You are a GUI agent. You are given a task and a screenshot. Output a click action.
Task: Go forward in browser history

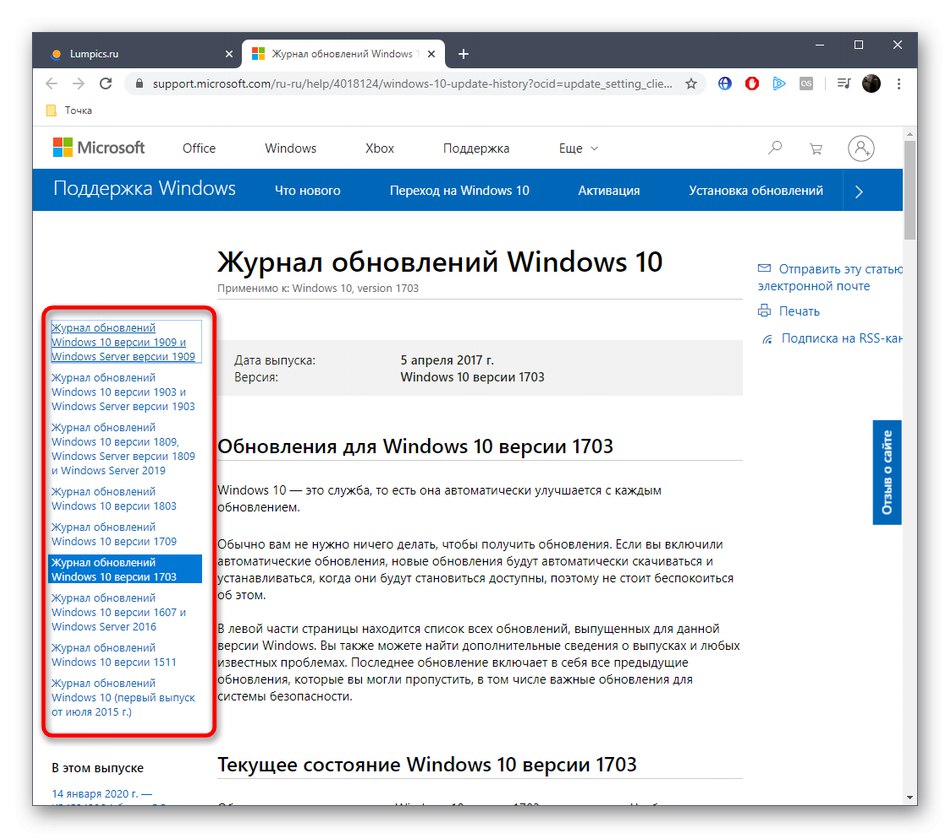click(x=79, y=84)
